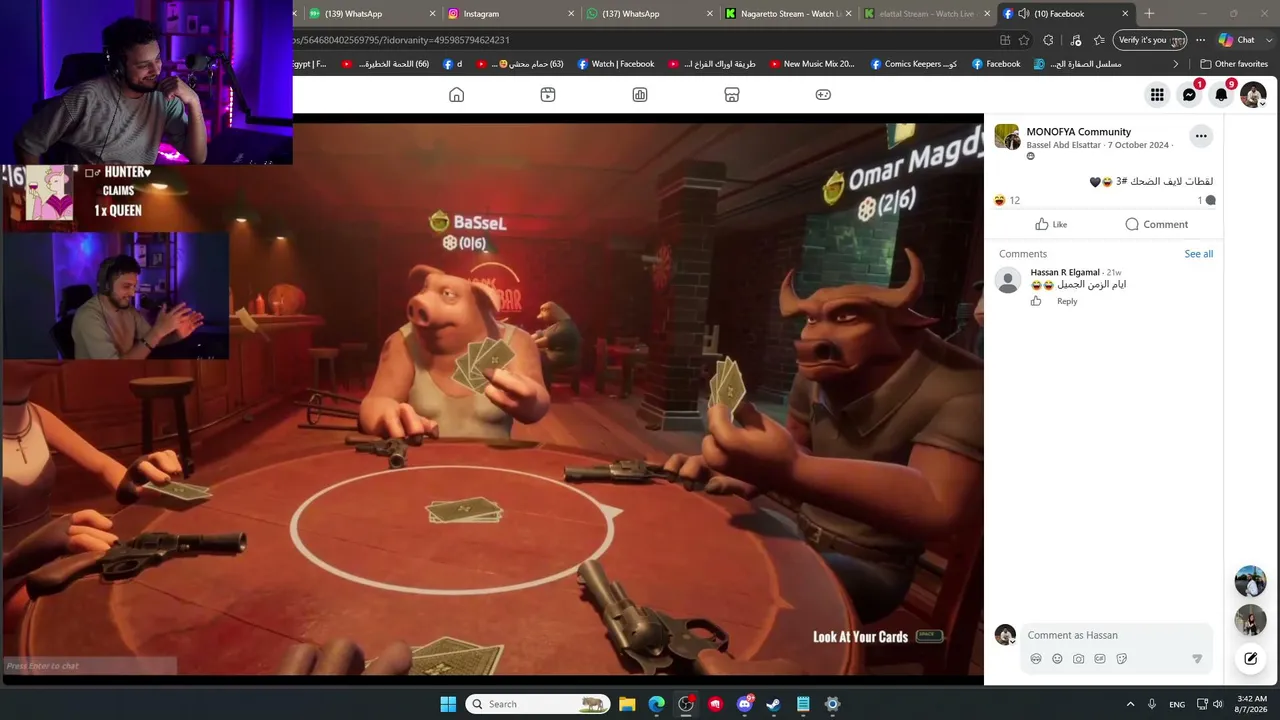Viewport: 1280px width, 720px height.
Task: Open Facebook Gaming icon
Action: pyautogui.click(x=823, y=94)
